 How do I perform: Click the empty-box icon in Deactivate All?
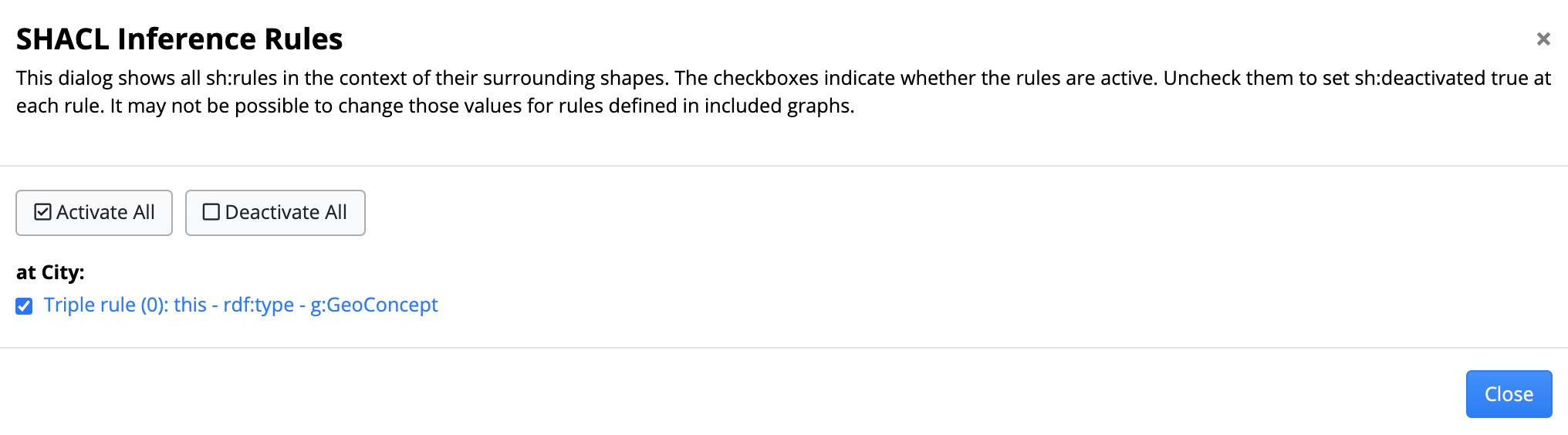[x=211, y=212]
